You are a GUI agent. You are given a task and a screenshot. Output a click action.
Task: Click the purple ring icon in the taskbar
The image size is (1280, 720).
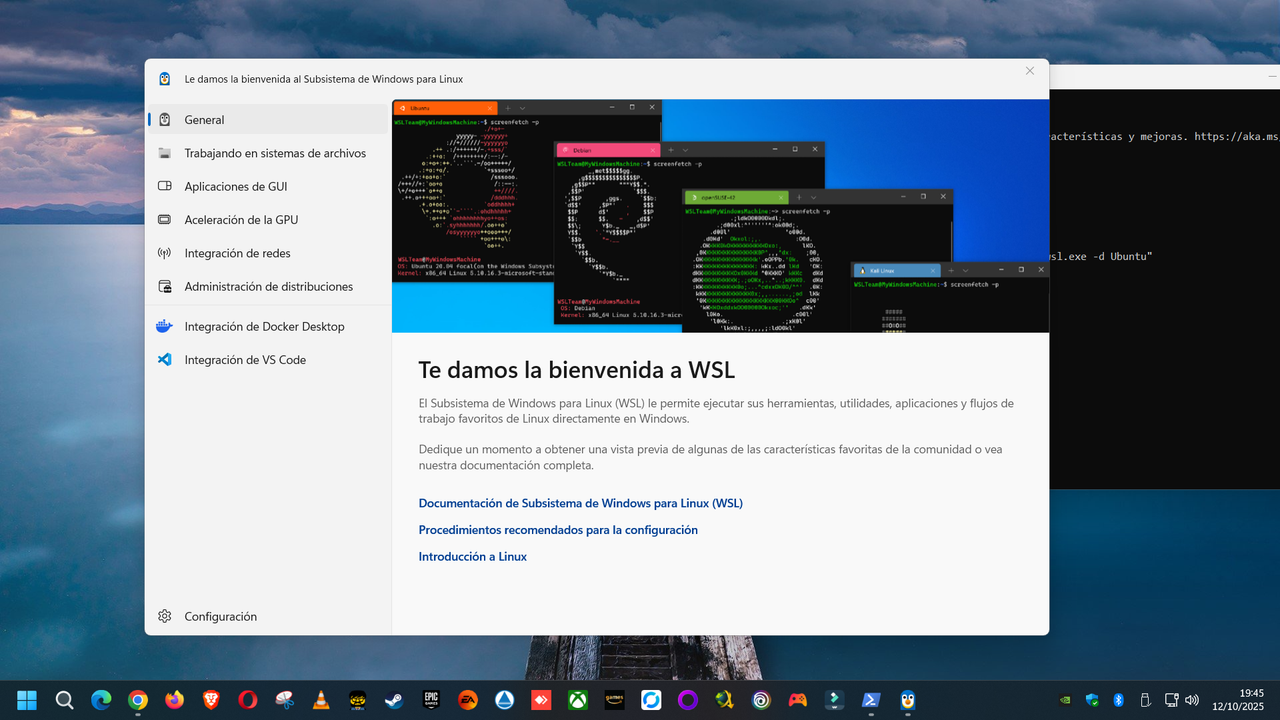coord(687,700)
